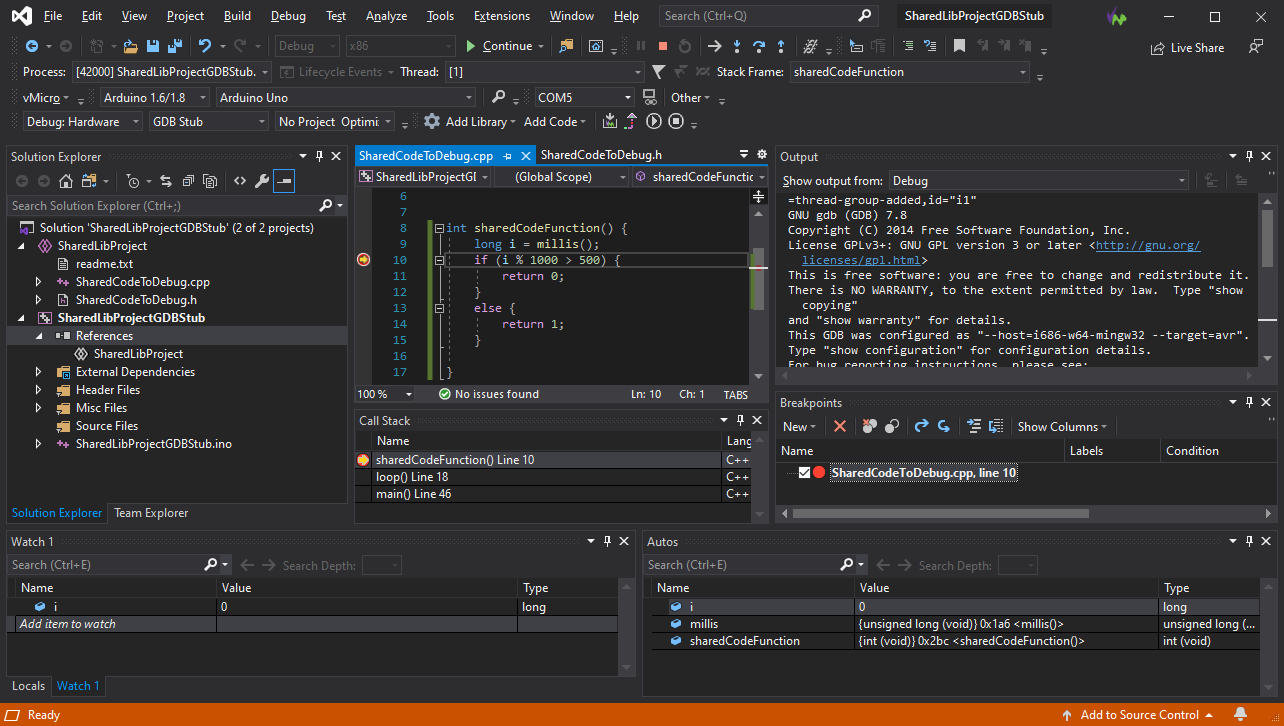Open the Stack Frame dropdown
This screenshot has height=726, width=1284.
click(x=910, y=72)
